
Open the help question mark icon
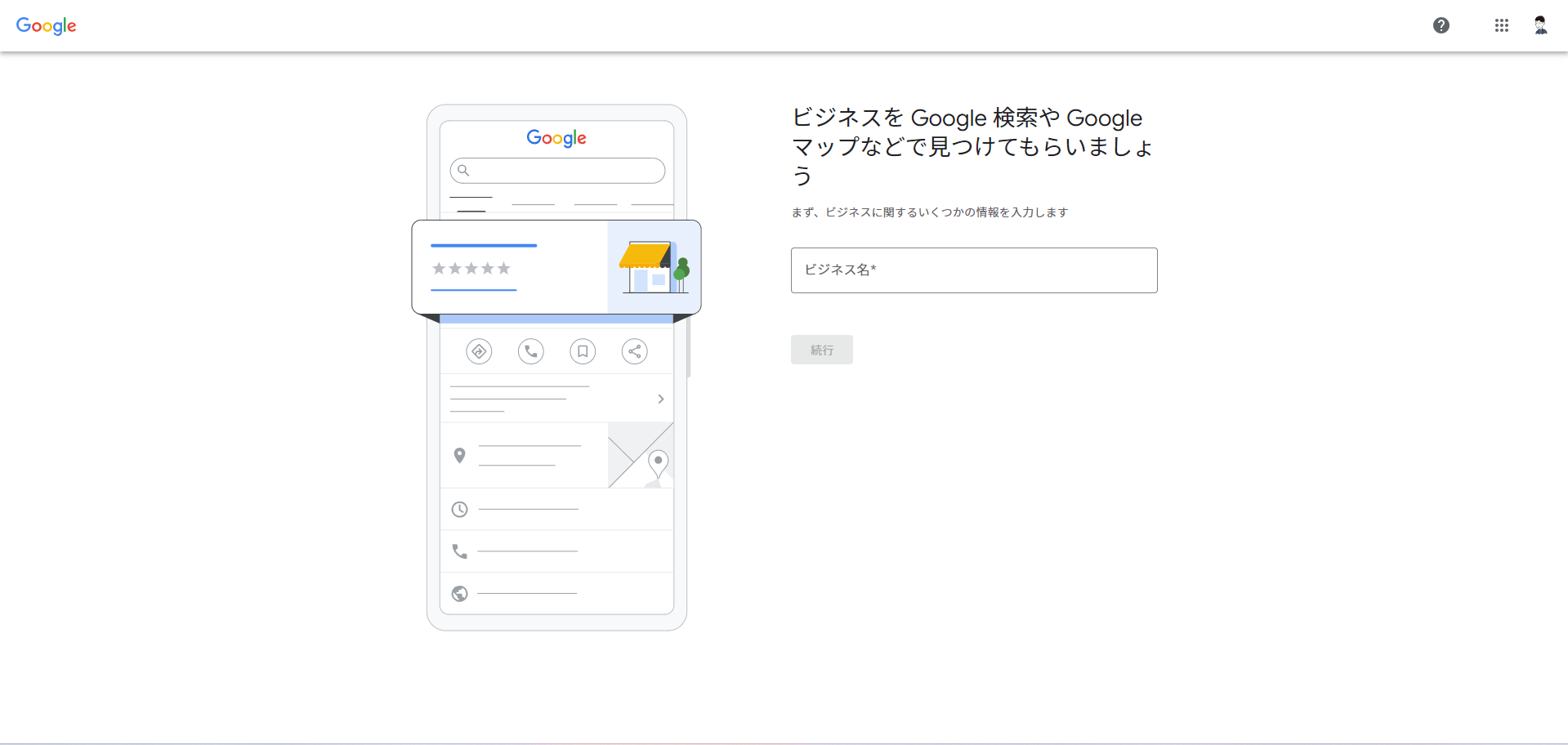point(1441,25)
